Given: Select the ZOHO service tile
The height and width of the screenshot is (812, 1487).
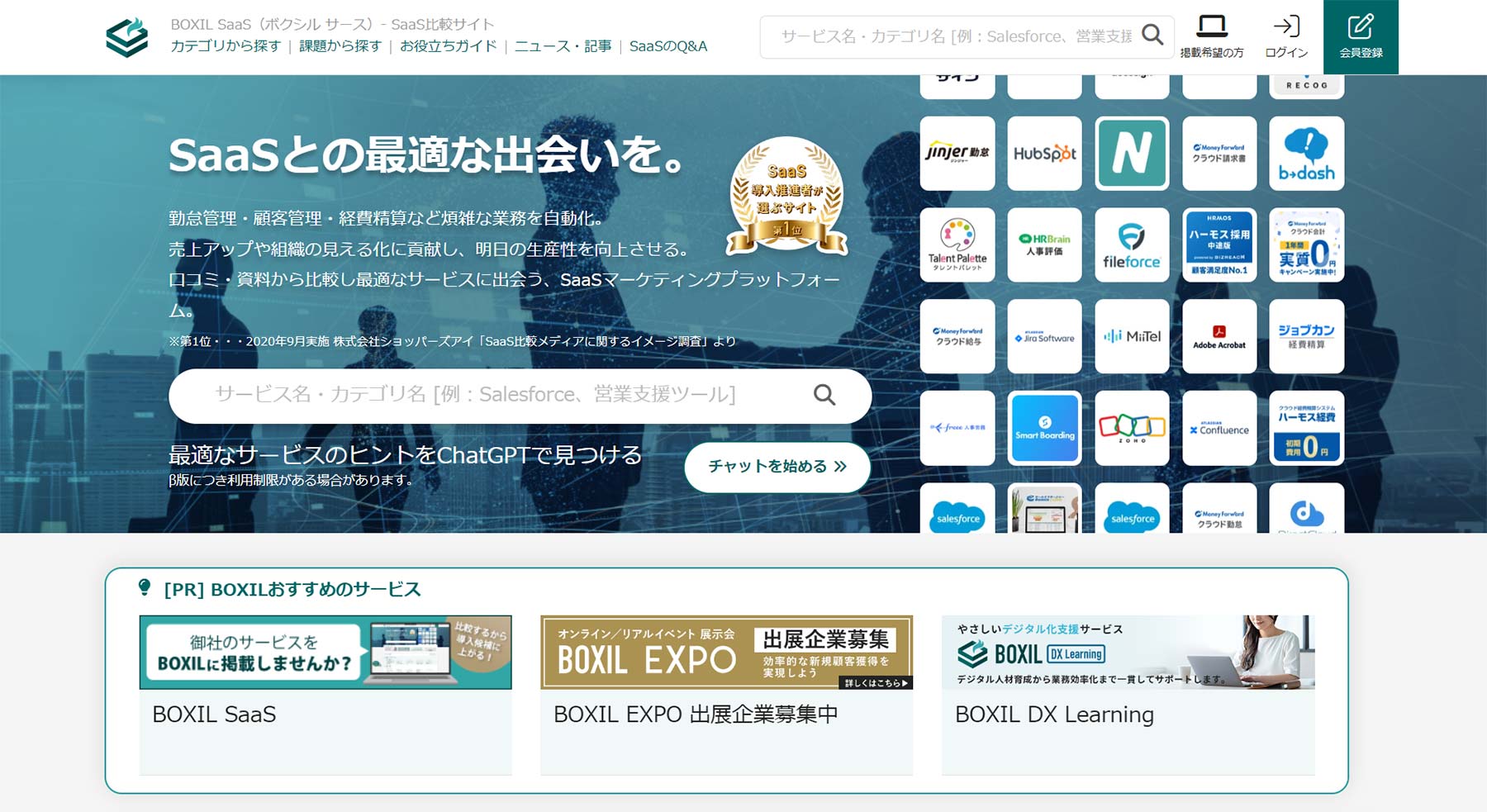Looking at the screenshot, I should click(x=1132, y=428).
